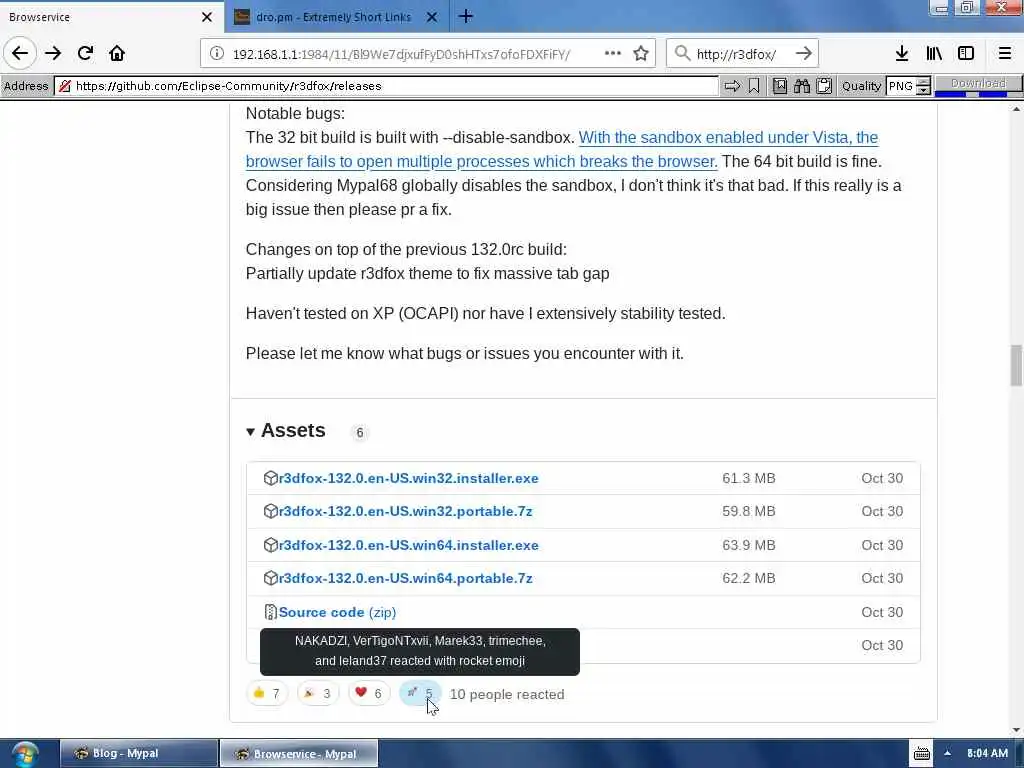1024x768 pixels.
Task: Click the 61.3 MB size text
Action: pos(748,478)
